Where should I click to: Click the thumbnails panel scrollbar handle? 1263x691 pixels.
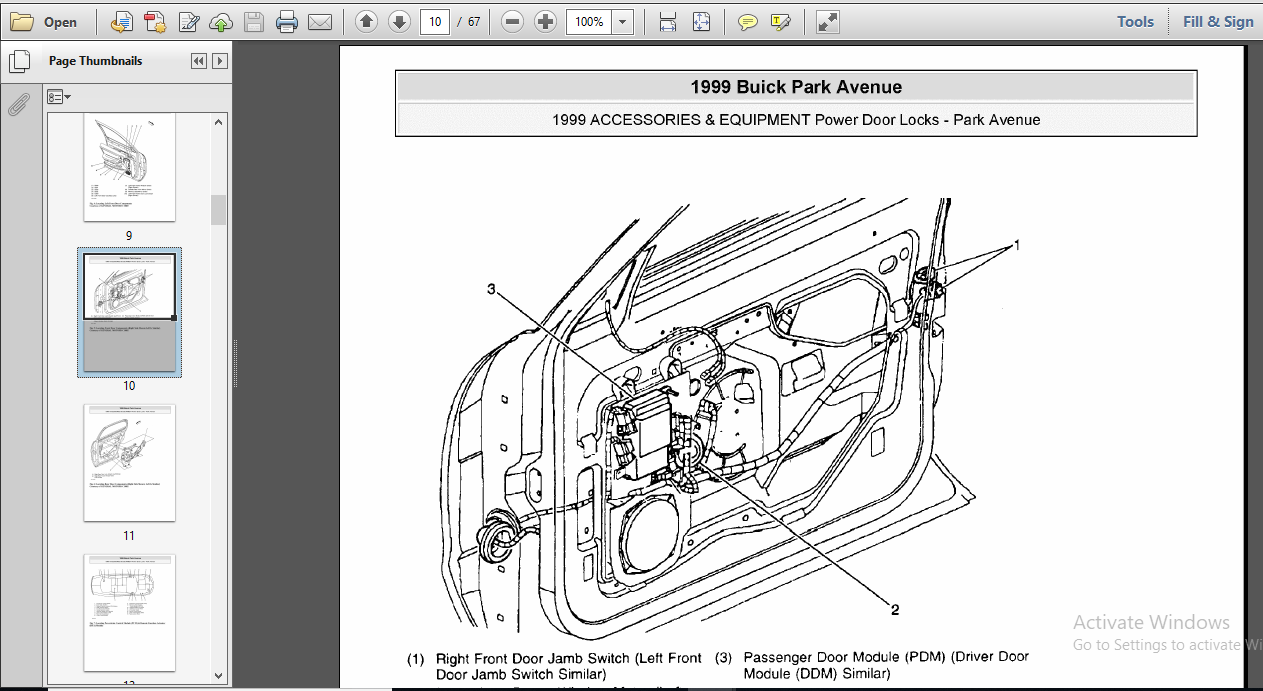tap(218, 210)
